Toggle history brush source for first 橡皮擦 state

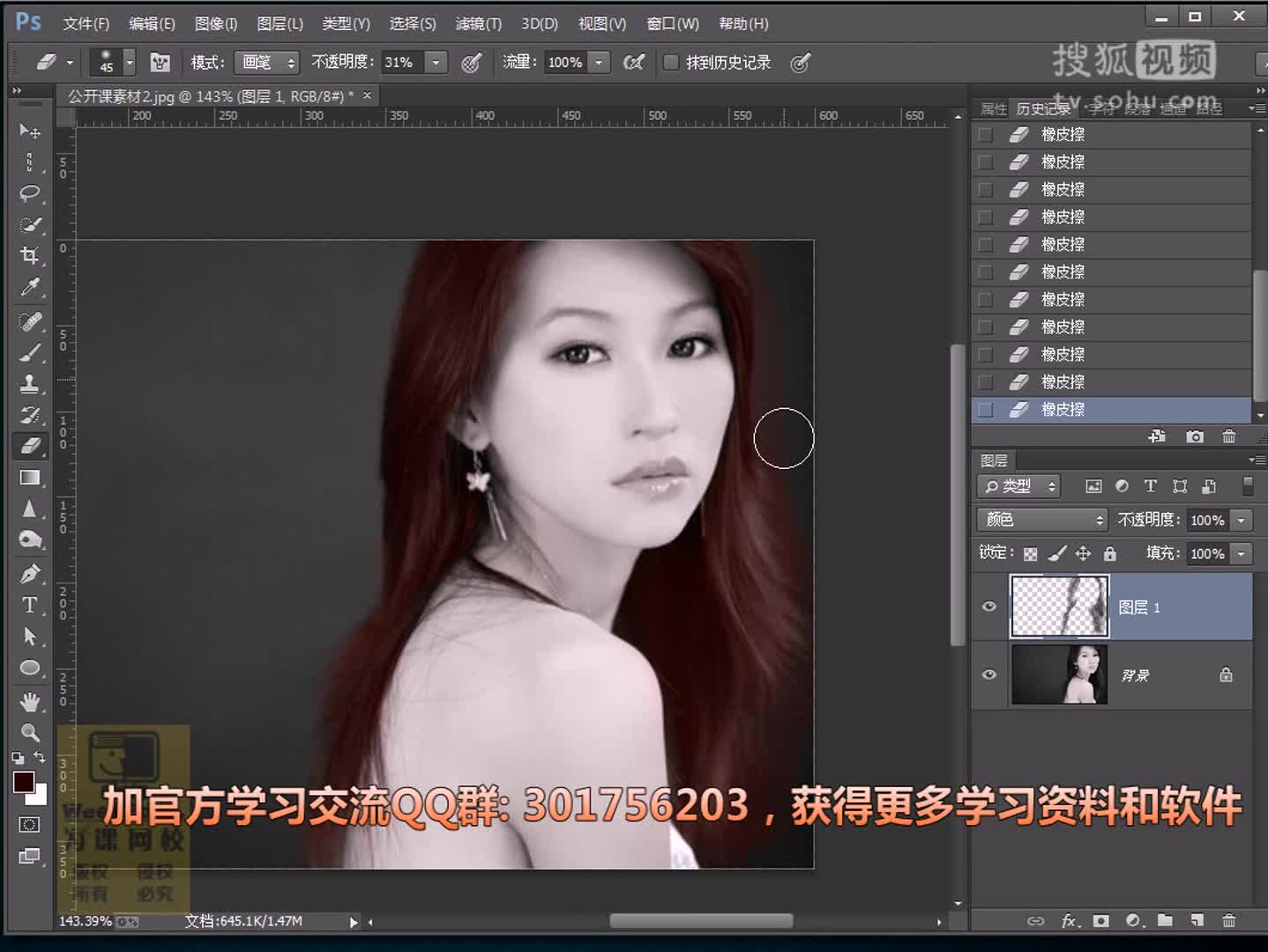(x=986, y=135)
